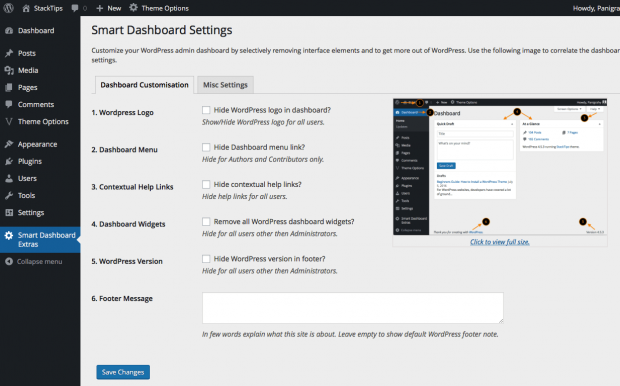Click the 'Smart Dashboard Settings' heading

(x=162, y=30)
